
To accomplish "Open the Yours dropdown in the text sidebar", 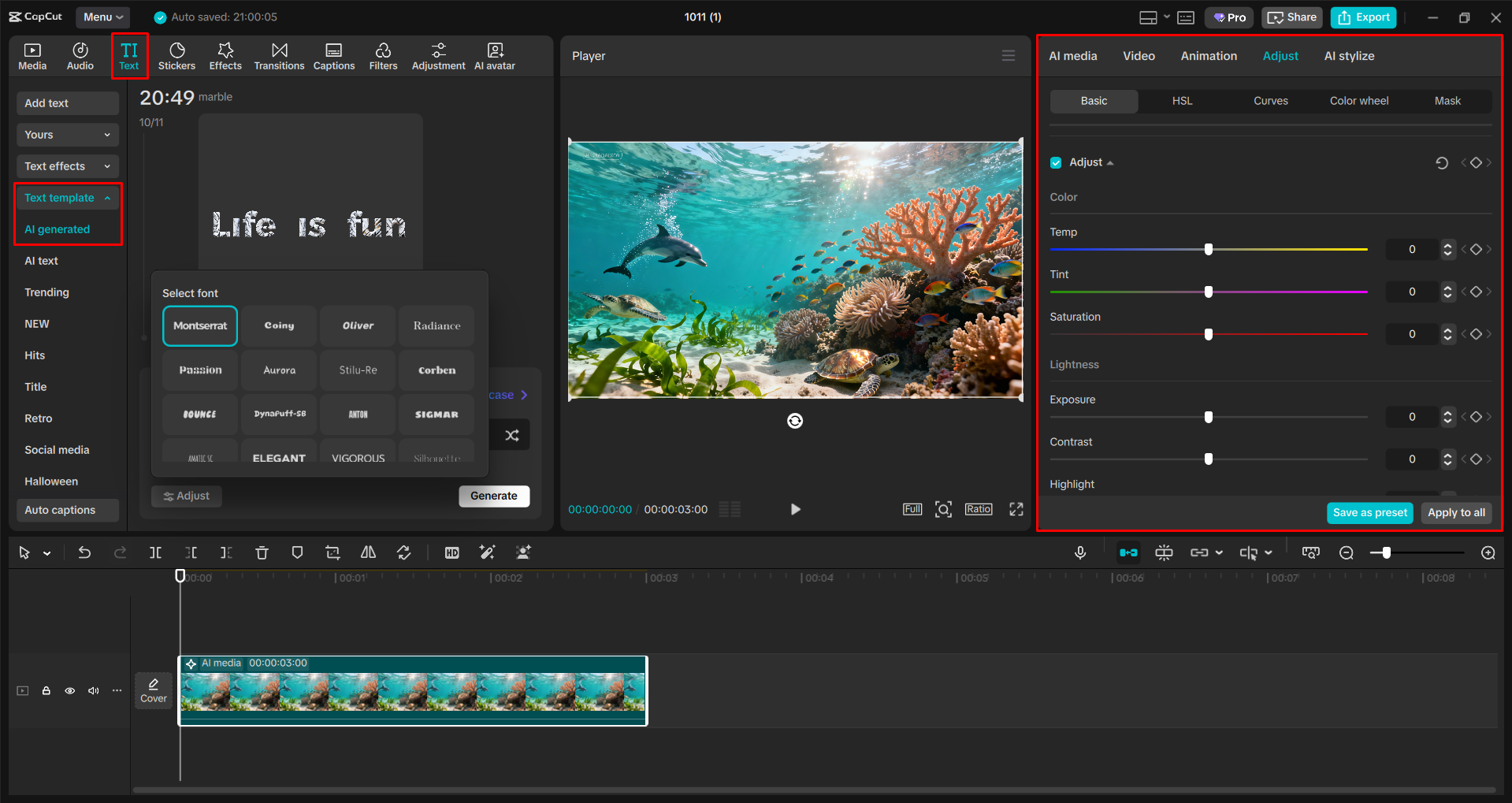I will [67, 134].
